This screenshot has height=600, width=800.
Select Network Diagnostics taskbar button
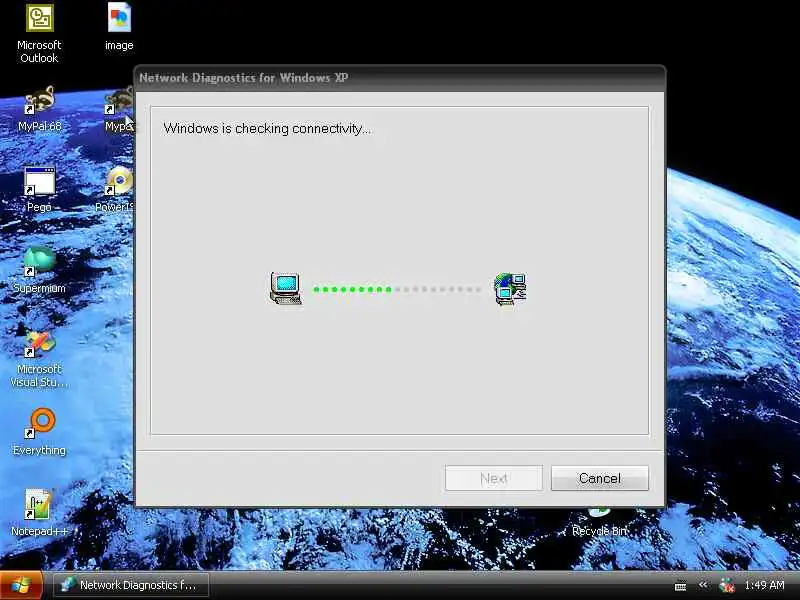pyautogui.click(x=131, y=585)
